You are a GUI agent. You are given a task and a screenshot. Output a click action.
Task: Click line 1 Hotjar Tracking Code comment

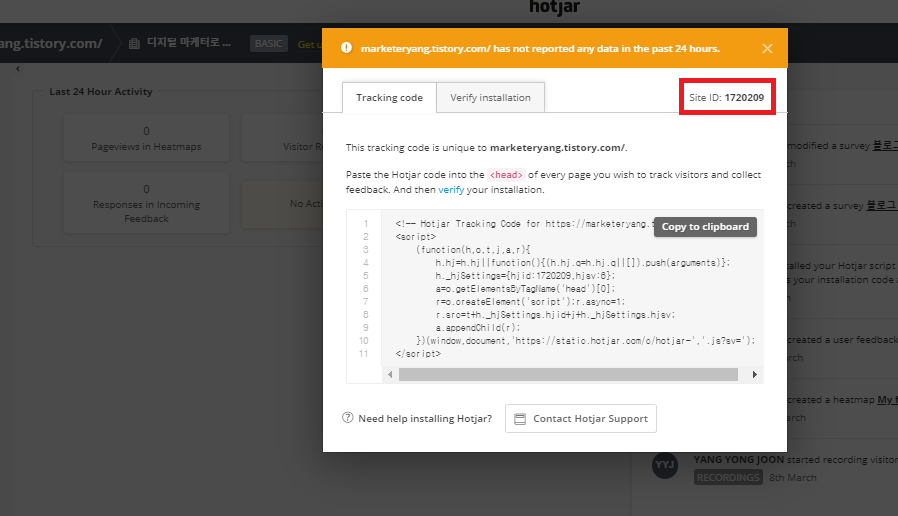point(524,224)
